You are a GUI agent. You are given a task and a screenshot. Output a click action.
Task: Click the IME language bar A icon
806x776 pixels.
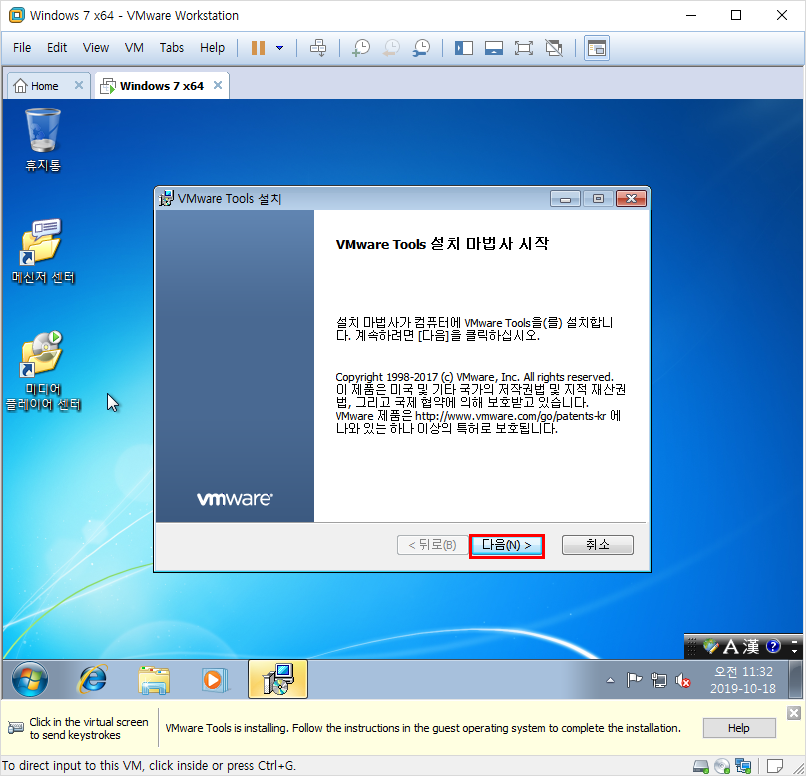tap(730, 646)
